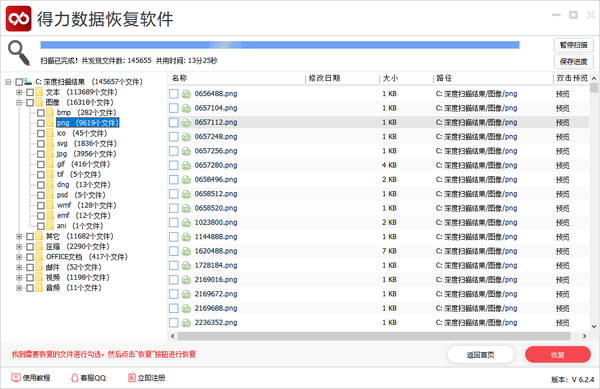Click the blue scan progress bar
Viewport: 600px width, 389px height.
280,45
